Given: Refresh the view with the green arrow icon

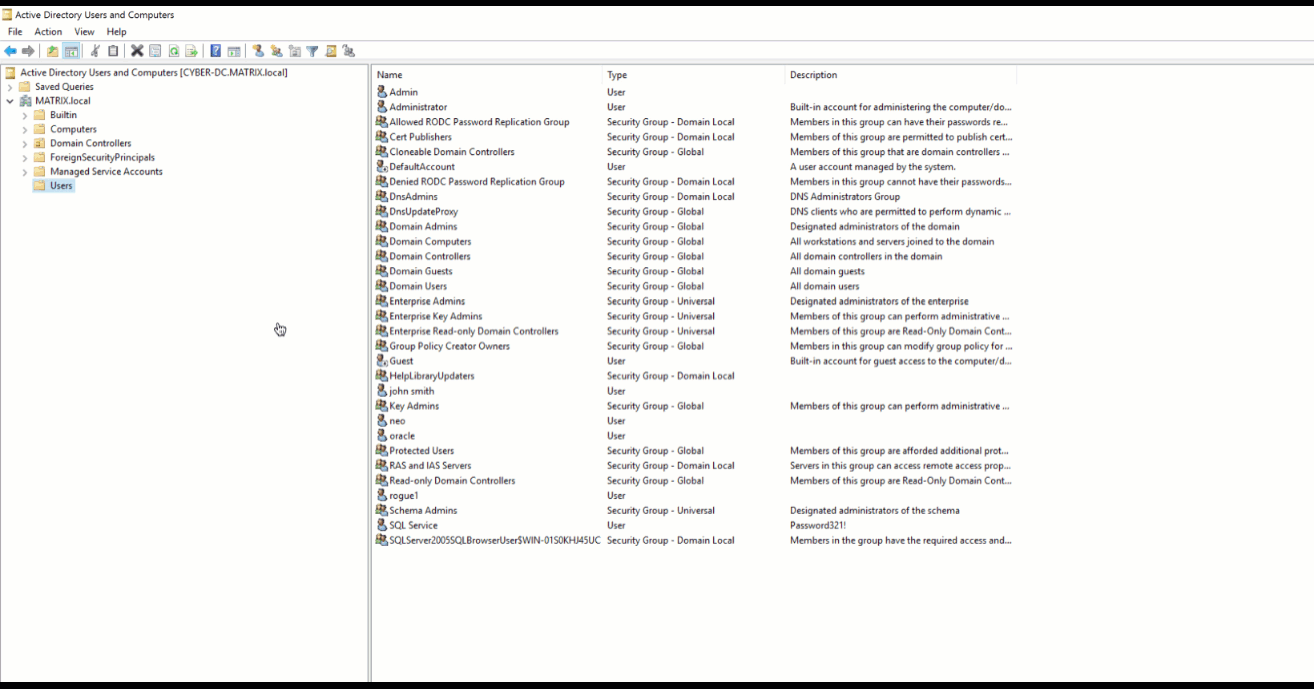Looking at the screenshot, I should coord(174,51).
